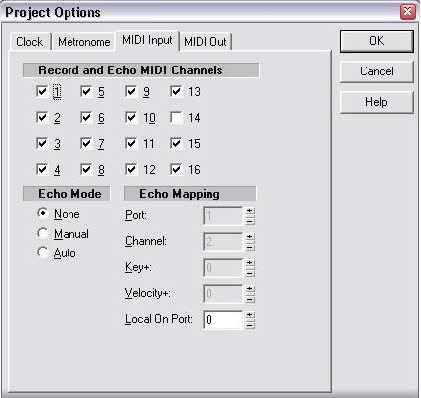Decrease Local On Port with down arrow
Screen dimensions: 421x398
250,325
